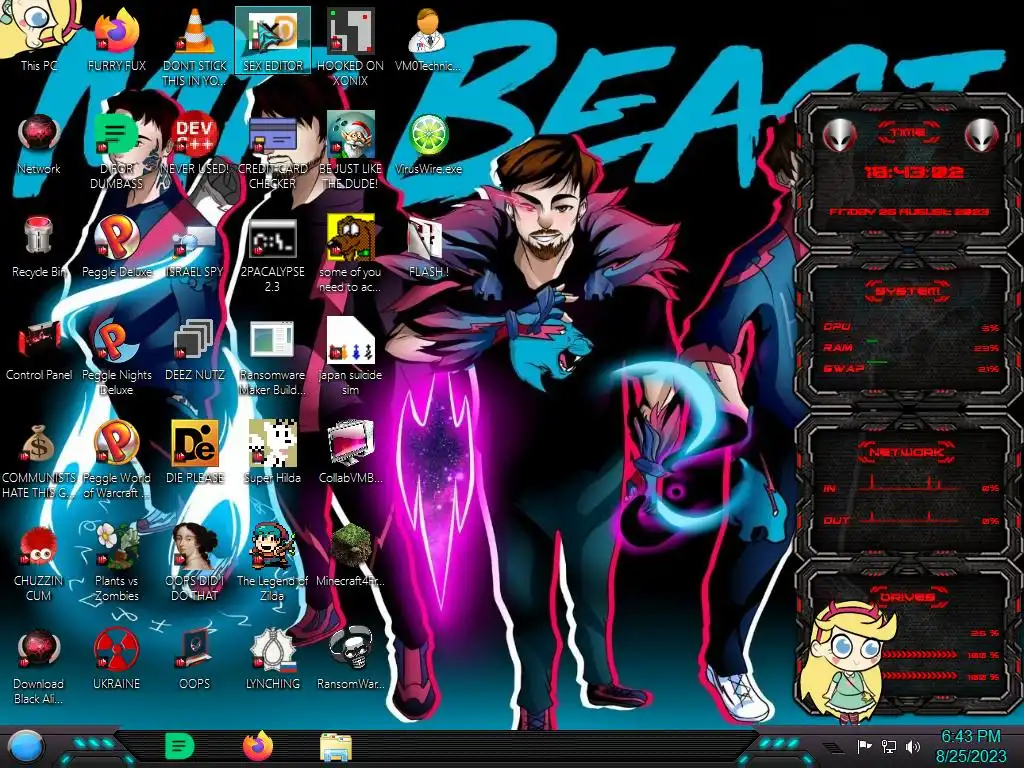Open the Plants vs Zombies shortcut
Image resolution: width=1024 pixels, height=768 pixels.
[x=116, y=563]
